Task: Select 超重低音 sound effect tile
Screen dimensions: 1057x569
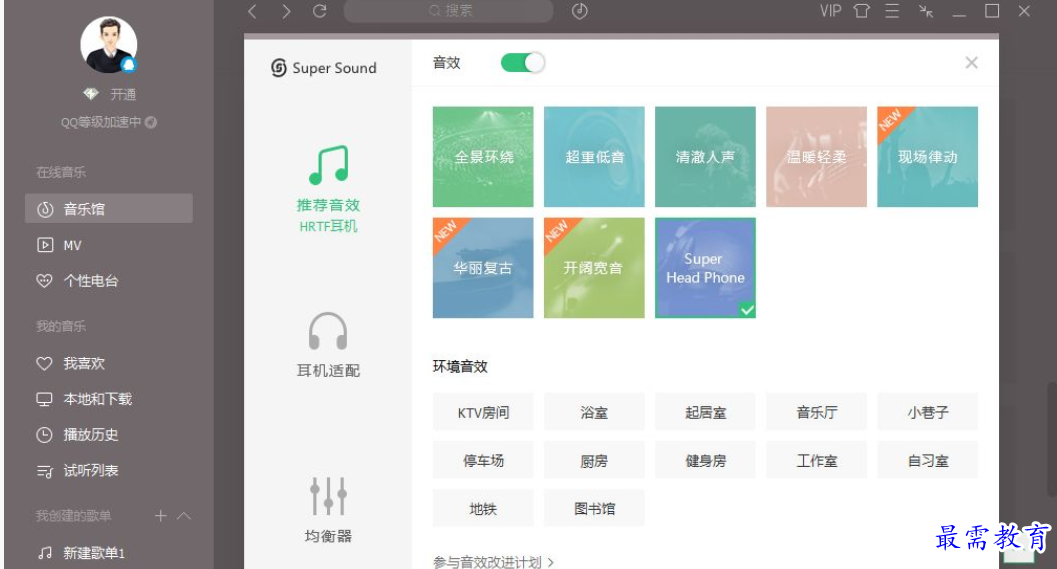Action: point(594,156)
